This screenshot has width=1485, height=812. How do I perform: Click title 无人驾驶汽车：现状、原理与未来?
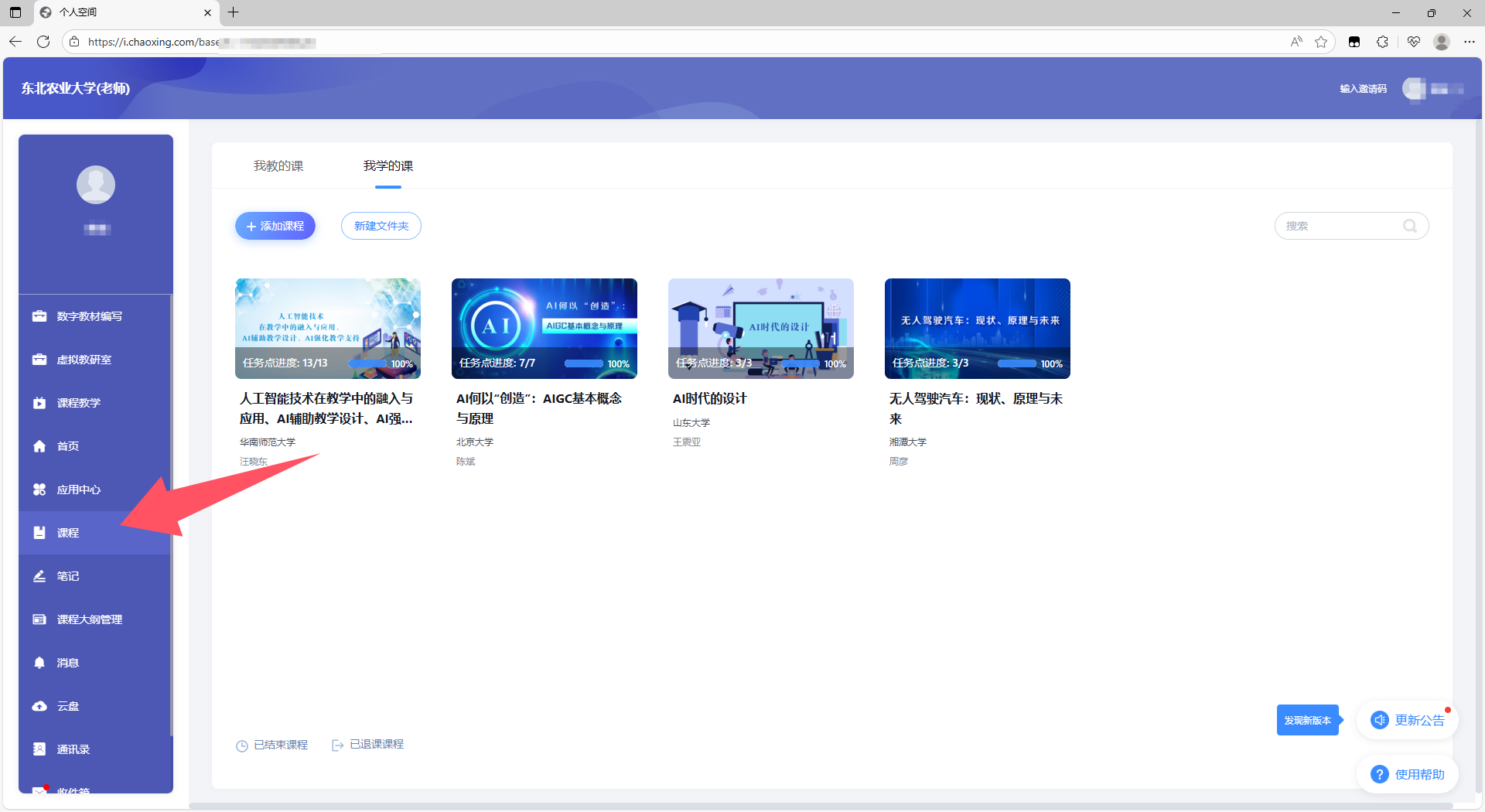click(976, 409)
